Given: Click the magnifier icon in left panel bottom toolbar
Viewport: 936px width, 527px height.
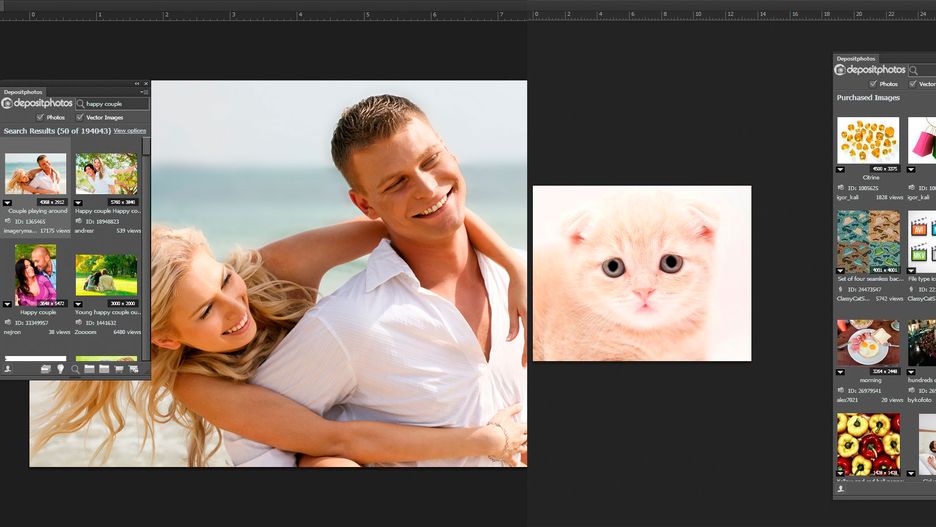Looking at the screenshot, I should [x=75, y=369].
